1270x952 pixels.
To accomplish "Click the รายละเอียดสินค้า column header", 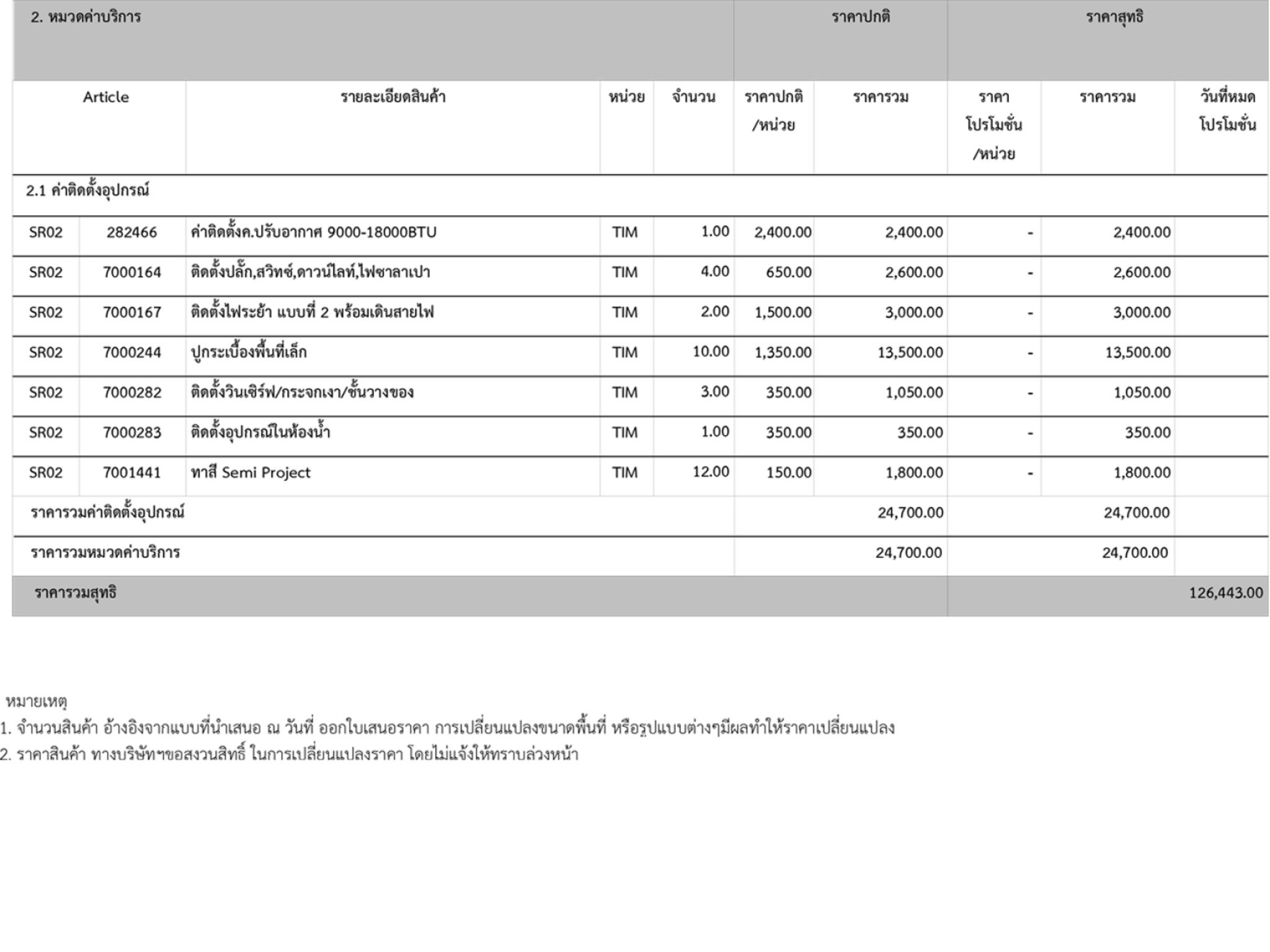I will pos(393,97).
